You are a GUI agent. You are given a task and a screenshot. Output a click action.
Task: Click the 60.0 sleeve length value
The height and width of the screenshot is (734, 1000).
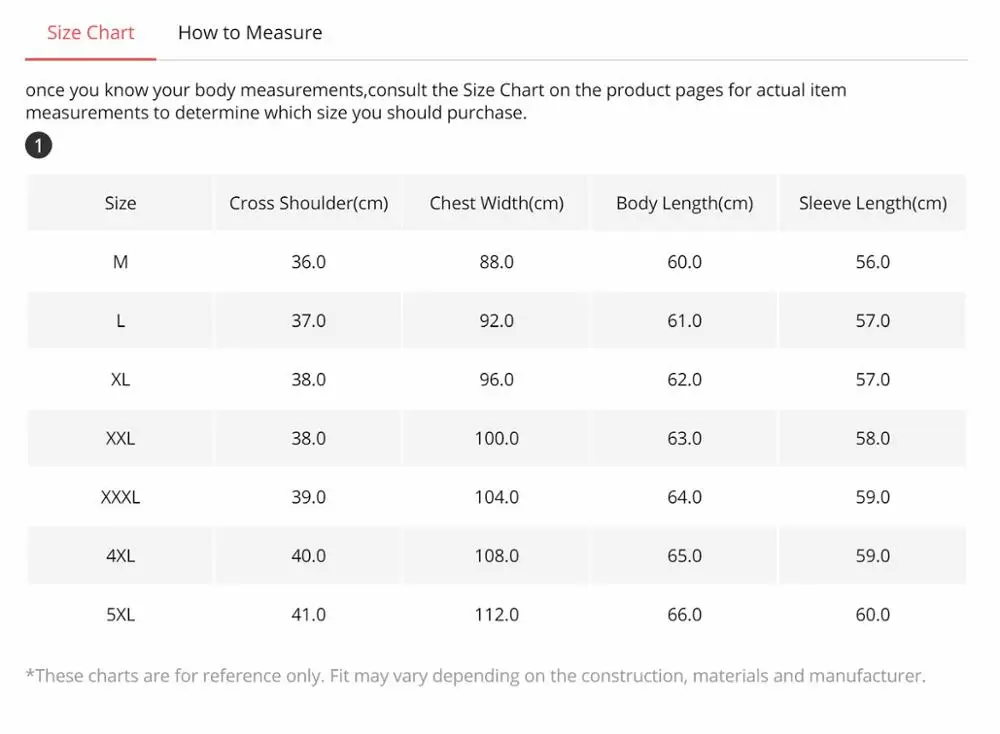[x=872, y=615]
